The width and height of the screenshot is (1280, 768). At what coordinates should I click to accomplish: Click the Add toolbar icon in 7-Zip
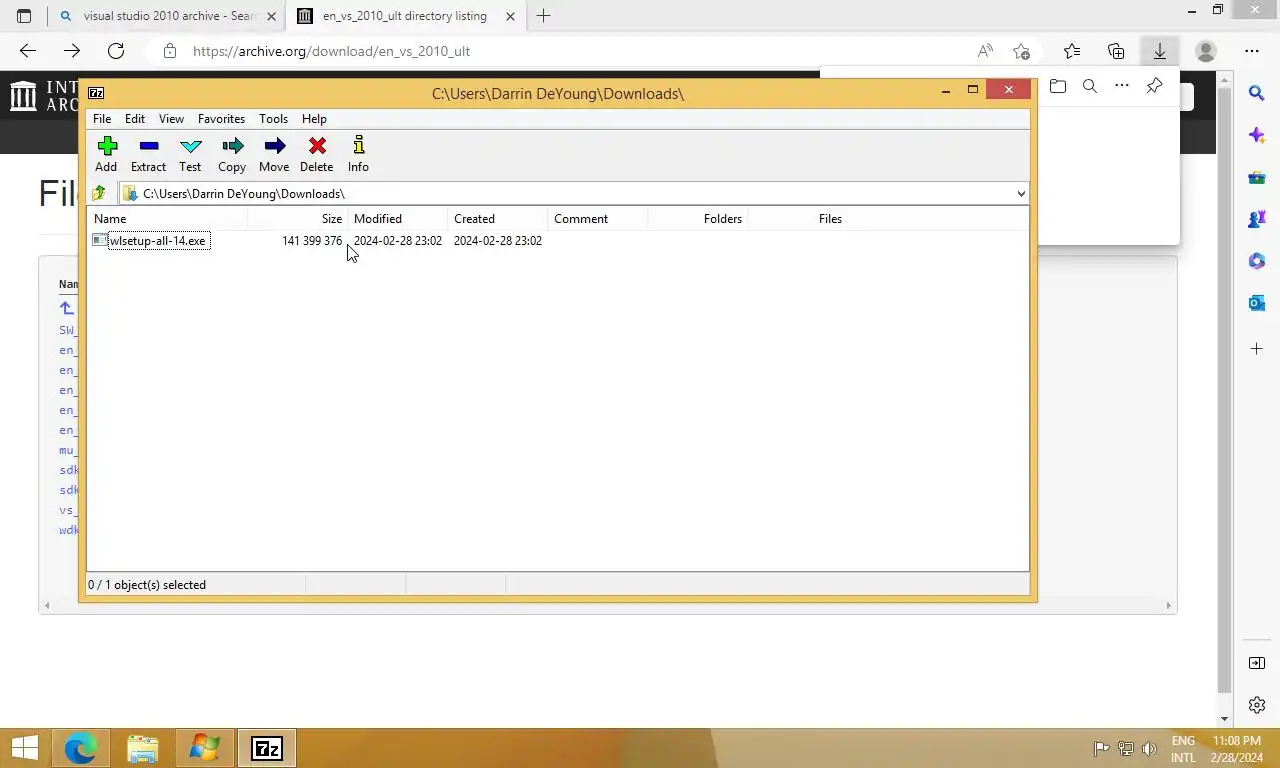tap(106, 154)
